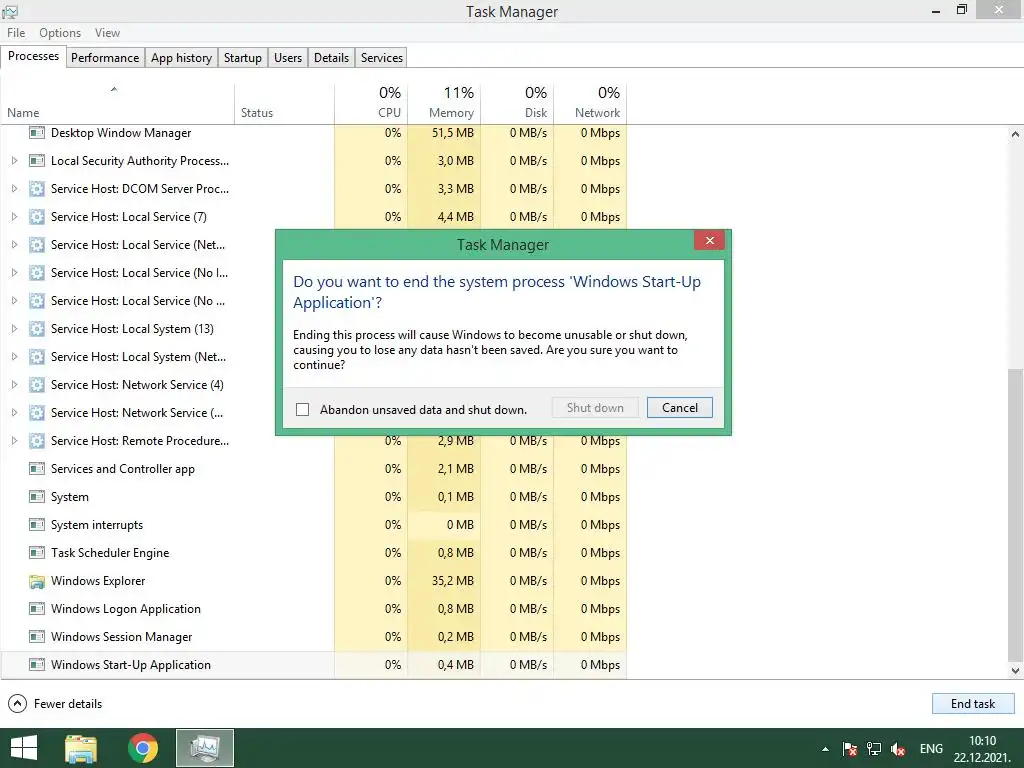Switch to the Startup tab
Viewport: 1024px width, 768px height.
click(x=243, y=57)
